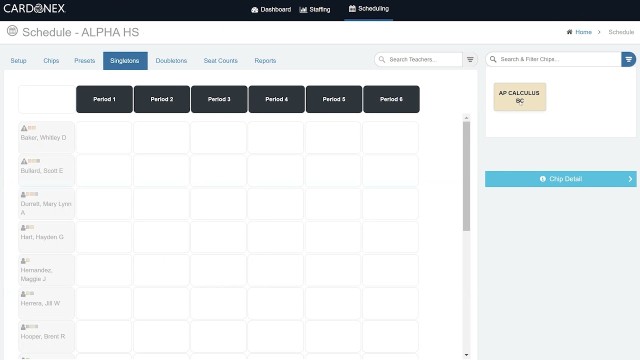Click Baker's Period 1 cell

[104, 138]
